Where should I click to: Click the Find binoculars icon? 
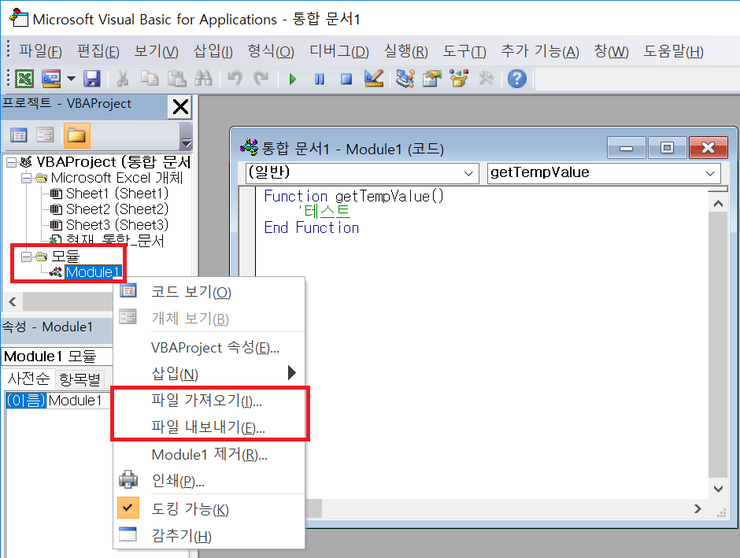(x=203, y=78)
